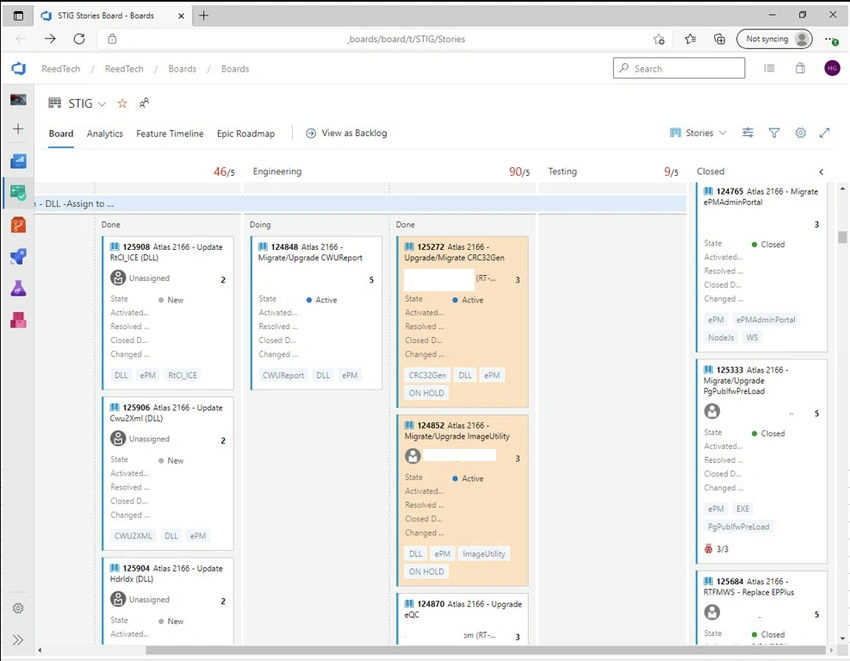Image resolution: width=850 pixels, height=661 pixels.
Task: Enter full screen mode with arrows icon
Action: (x=825, y=133)
